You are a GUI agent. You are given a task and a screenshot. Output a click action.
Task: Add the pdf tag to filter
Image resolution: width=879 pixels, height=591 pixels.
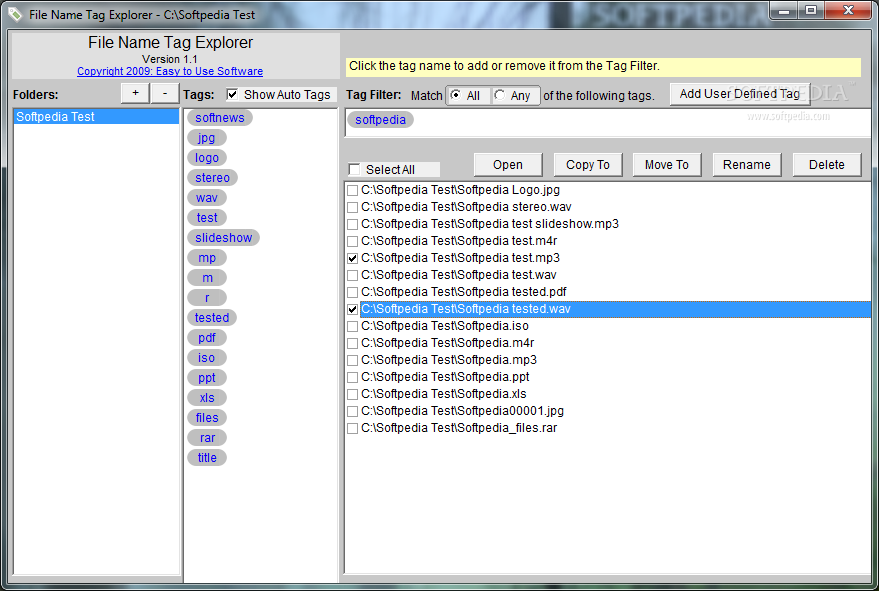[207, 338]
